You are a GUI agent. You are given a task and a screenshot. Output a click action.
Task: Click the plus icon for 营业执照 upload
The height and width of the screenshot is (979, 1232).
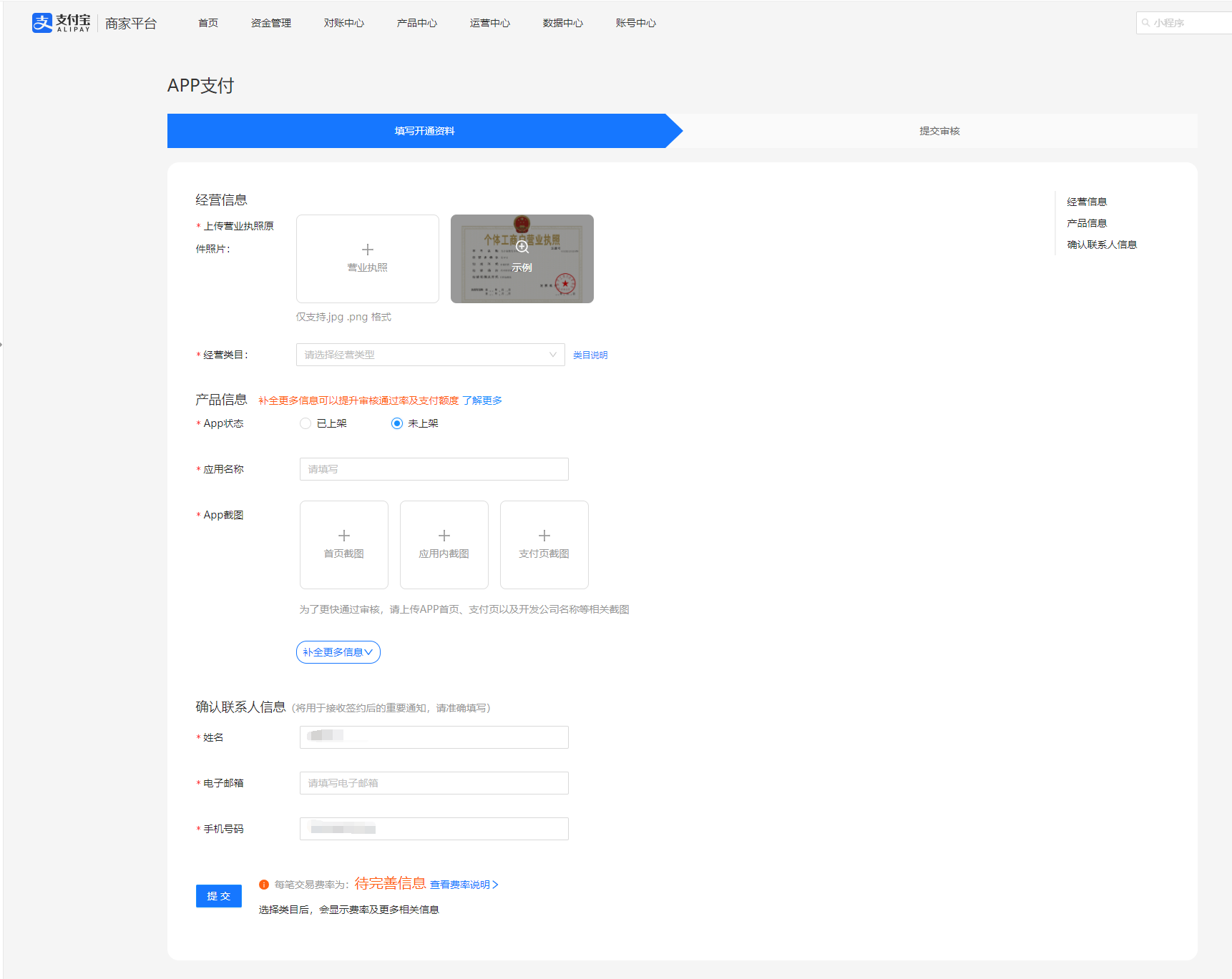click(x=368, y=250)
